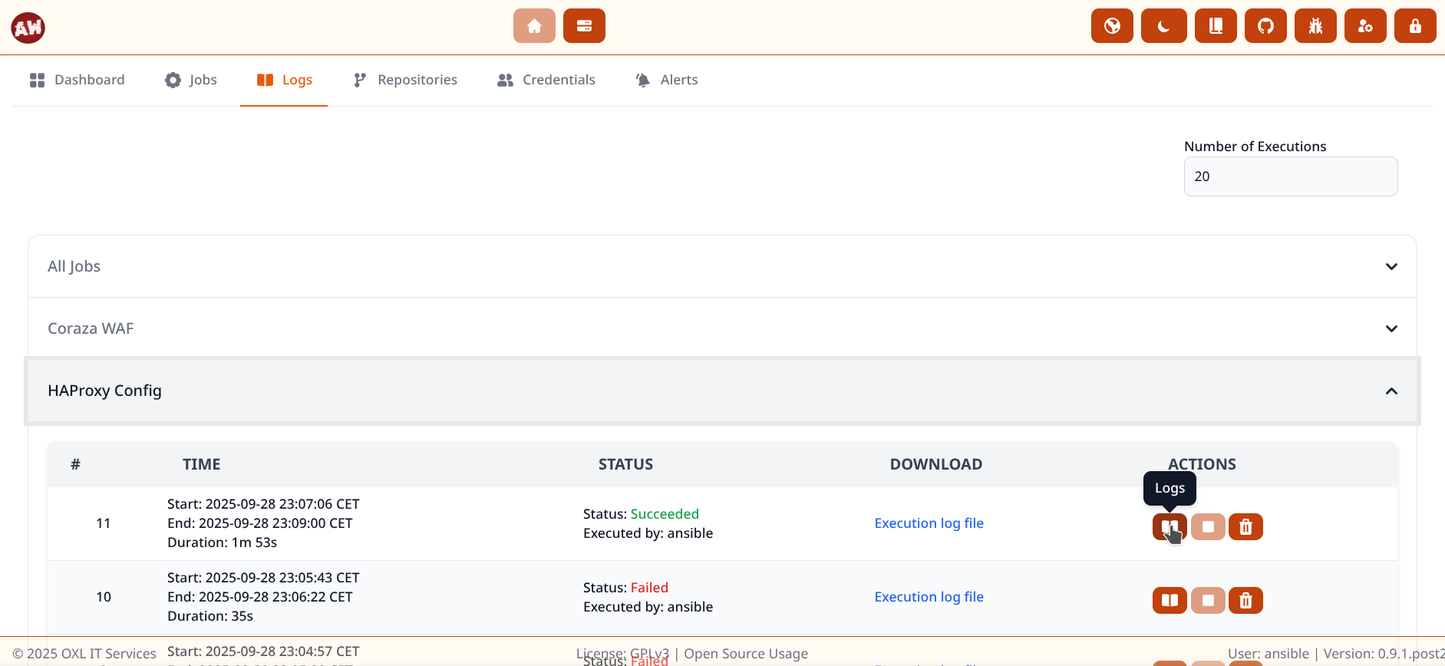This screenshot has width=1445, height=666.
Task: Open the GitHub repository icon
Action: [1265, 25]
